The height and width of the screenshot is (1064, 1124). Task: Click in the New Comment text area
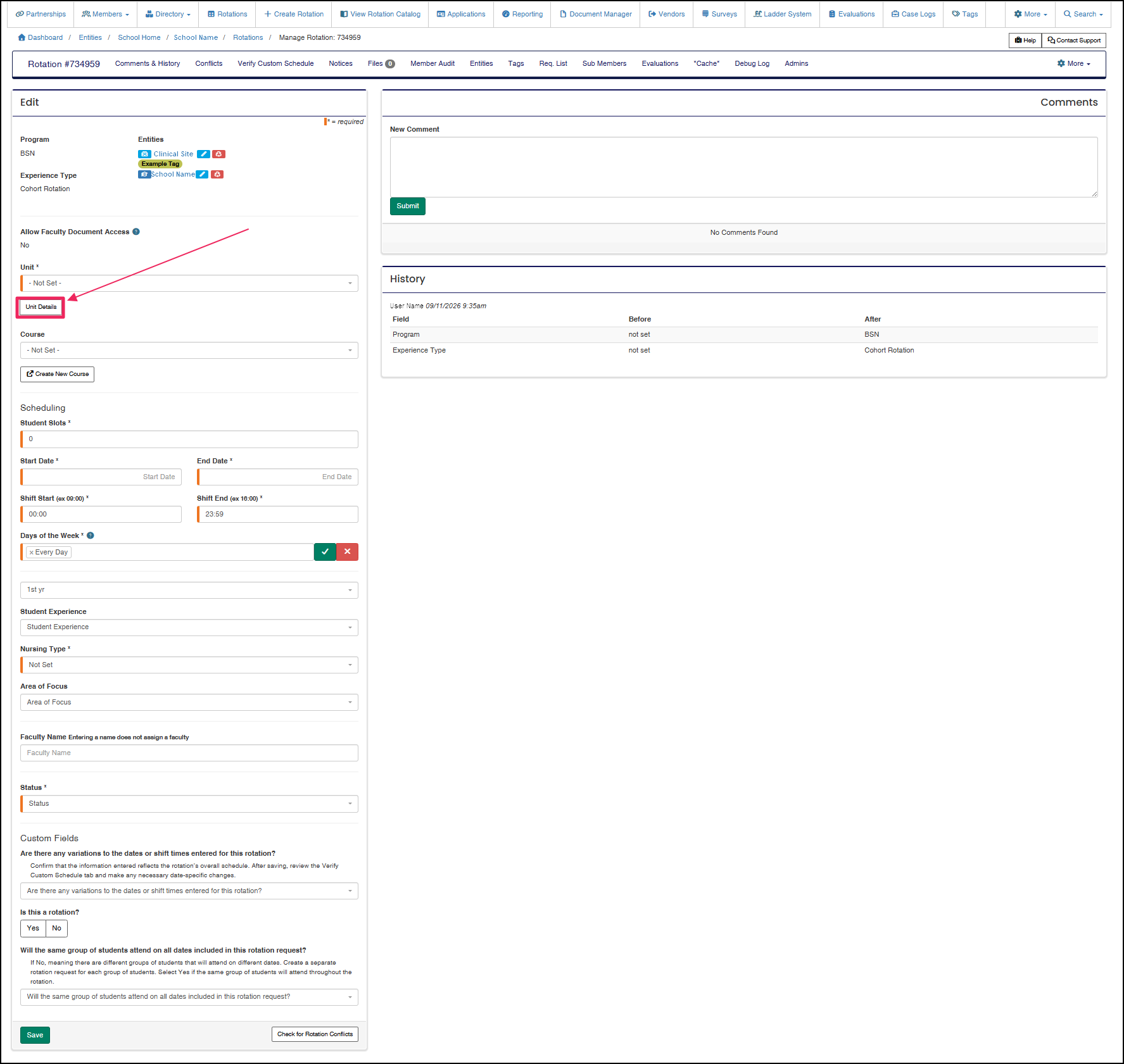point(744,167)
